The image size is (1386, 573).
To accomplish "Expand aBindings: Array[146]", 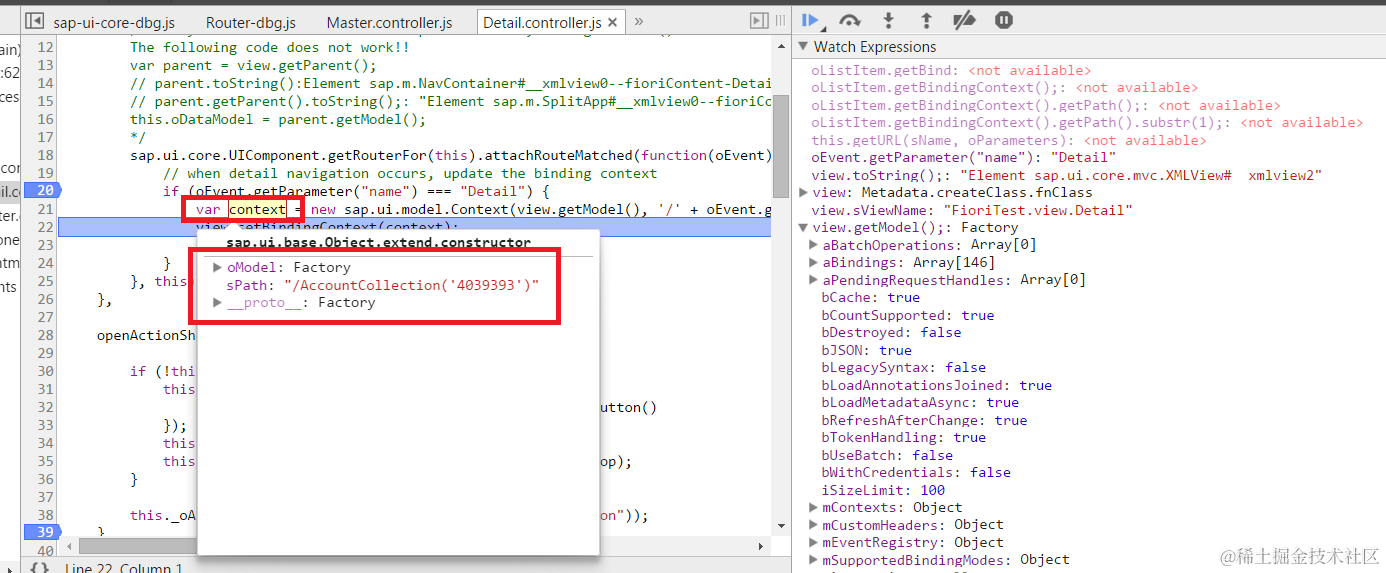I will (814, 263).
